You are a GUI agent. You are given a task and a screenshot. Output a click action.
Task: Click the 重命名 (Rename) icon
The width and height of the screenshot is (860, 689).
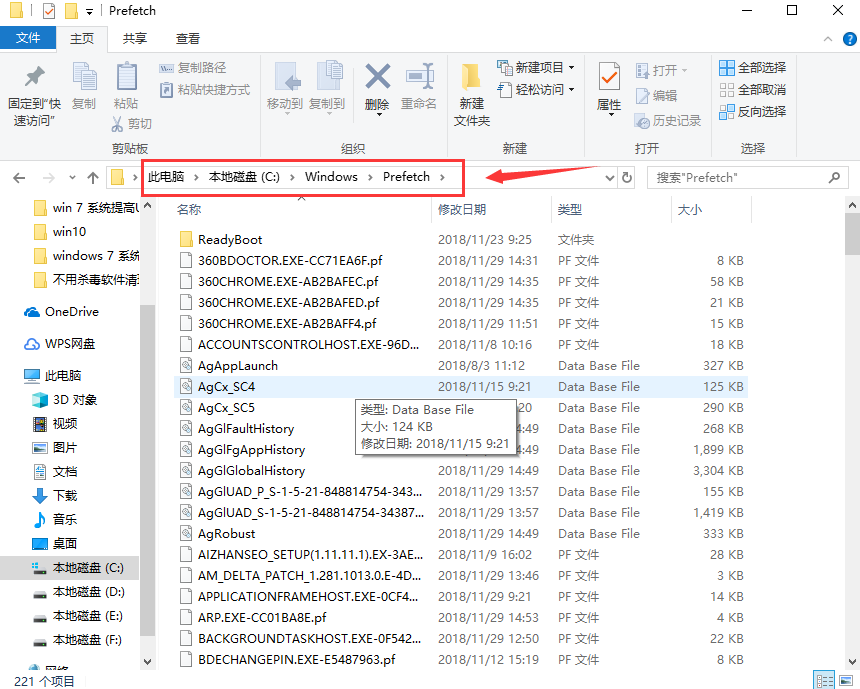tap(418, 78)
